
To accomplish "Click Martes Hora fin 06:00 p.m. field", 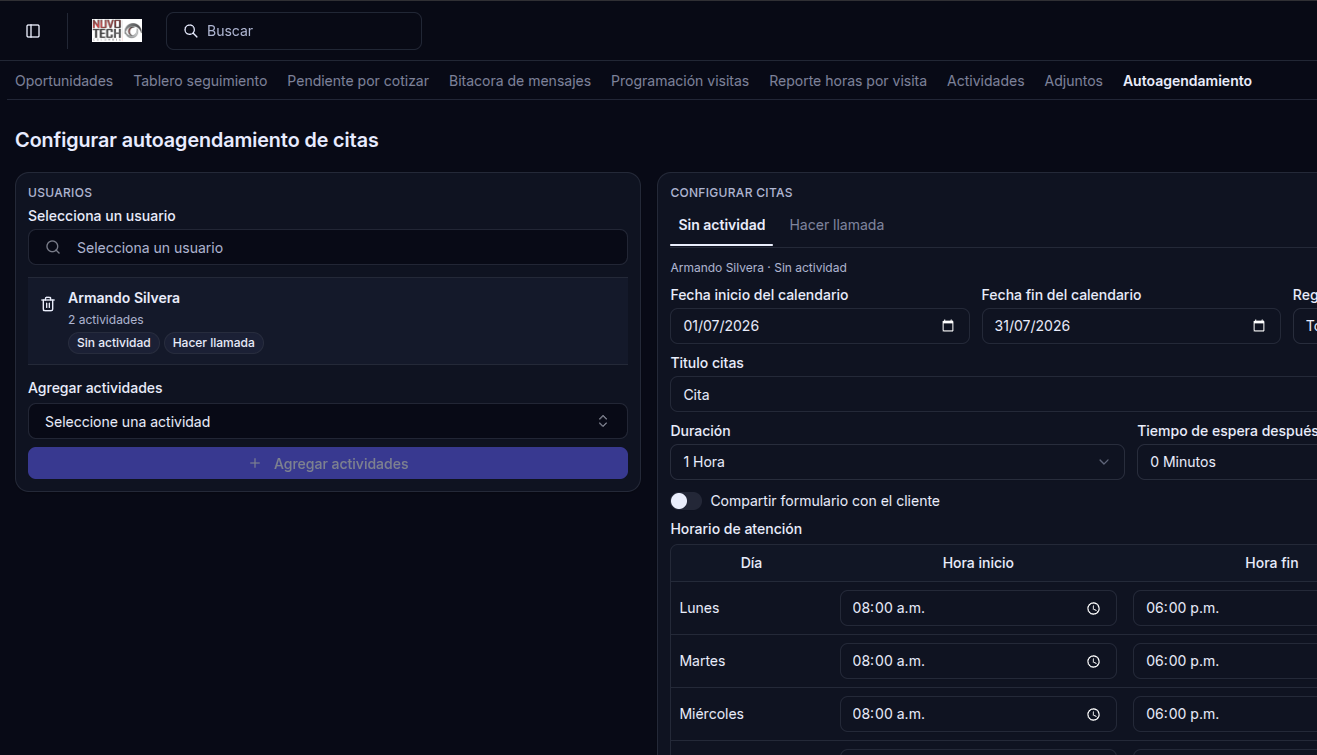I will click(x=1225, y=661).
